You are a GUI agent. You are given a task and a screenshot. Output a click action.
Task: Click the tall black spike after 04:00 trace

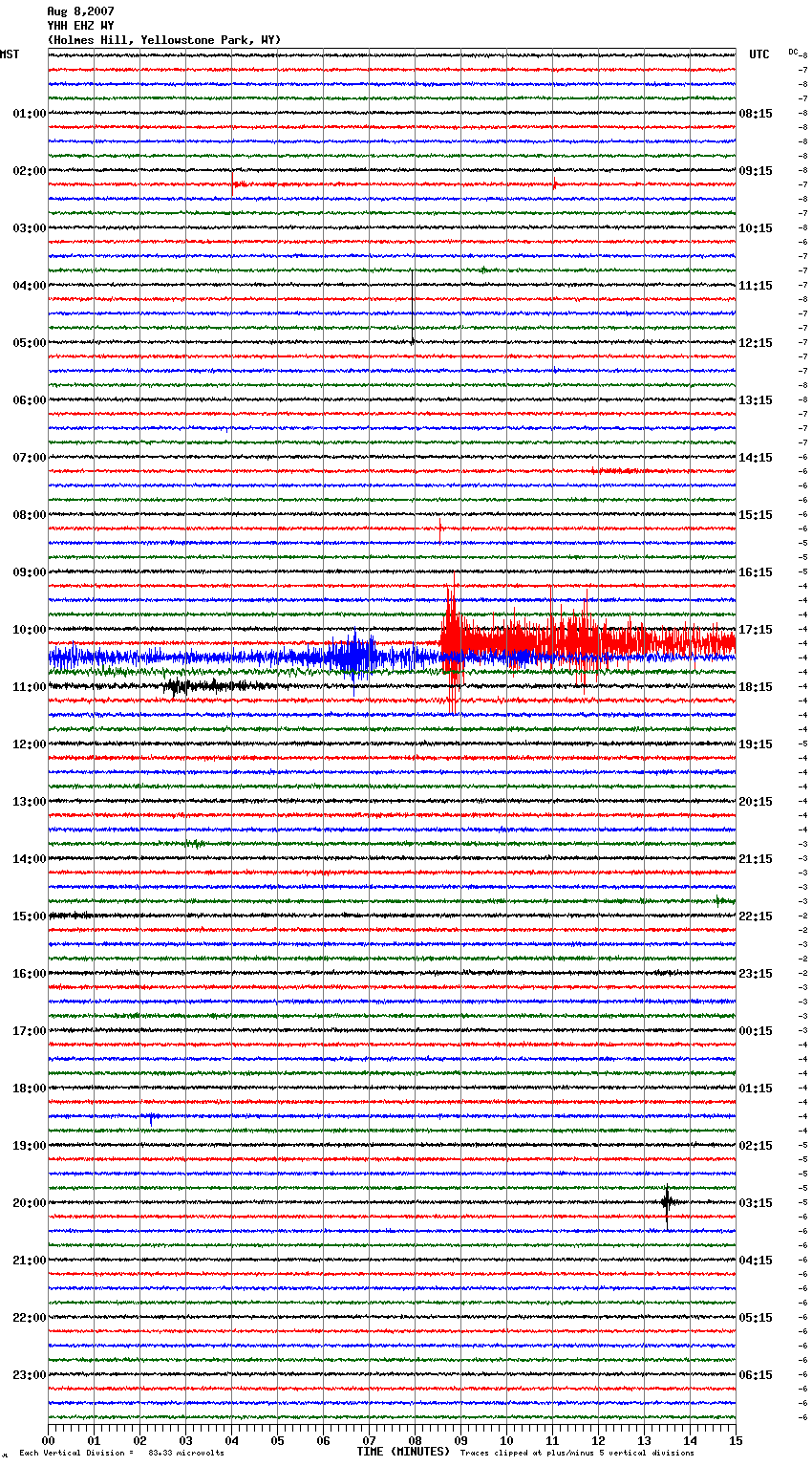click(413, 306)
